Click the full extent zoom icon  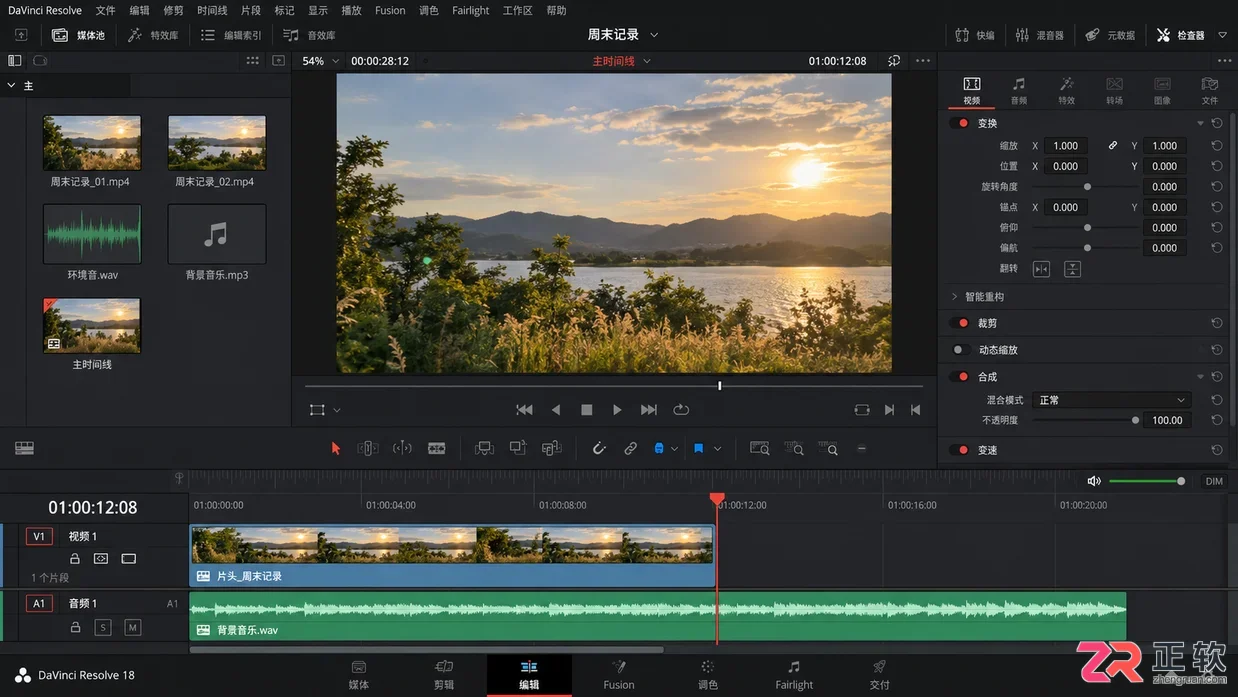pyautogui.click(x=760, y=449)
